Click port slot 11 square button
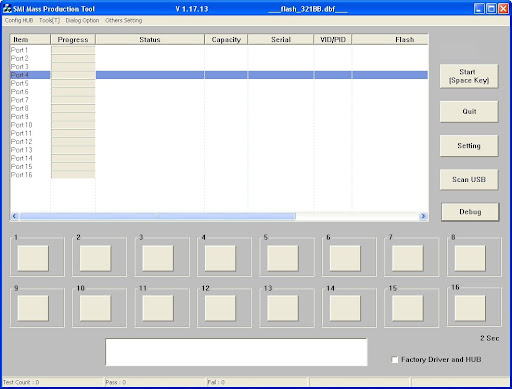The width and height of the screenshot is (512, 389). click(158, 309)
